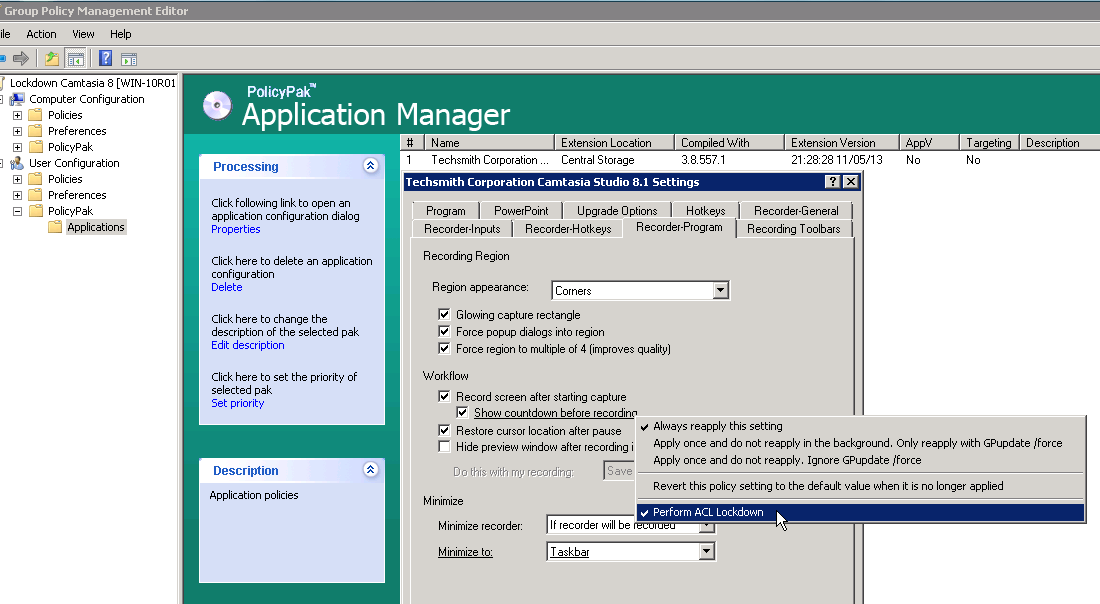Click the Edit description link

pyautogui.click(x=248, y=345)
